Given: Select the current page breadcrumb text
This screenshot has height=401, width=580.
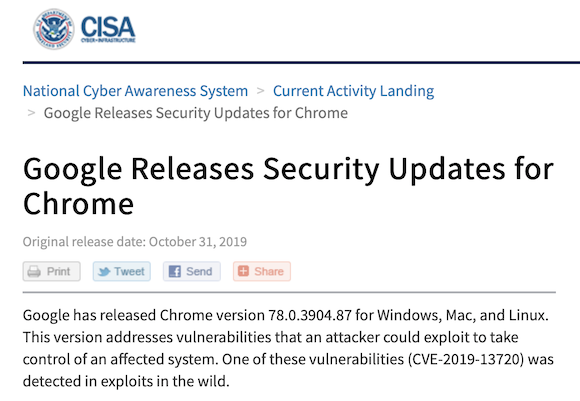Looking at the screenshot, I should pyautogui.click(x=196, y=113).
